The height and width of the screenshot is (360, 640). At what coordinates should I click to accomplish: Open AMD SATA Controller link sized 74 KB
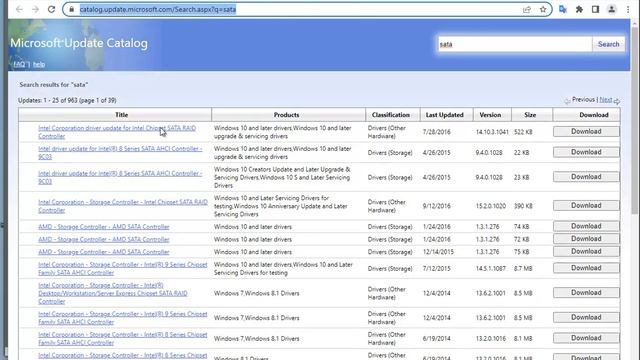click(x=104, y=227)
